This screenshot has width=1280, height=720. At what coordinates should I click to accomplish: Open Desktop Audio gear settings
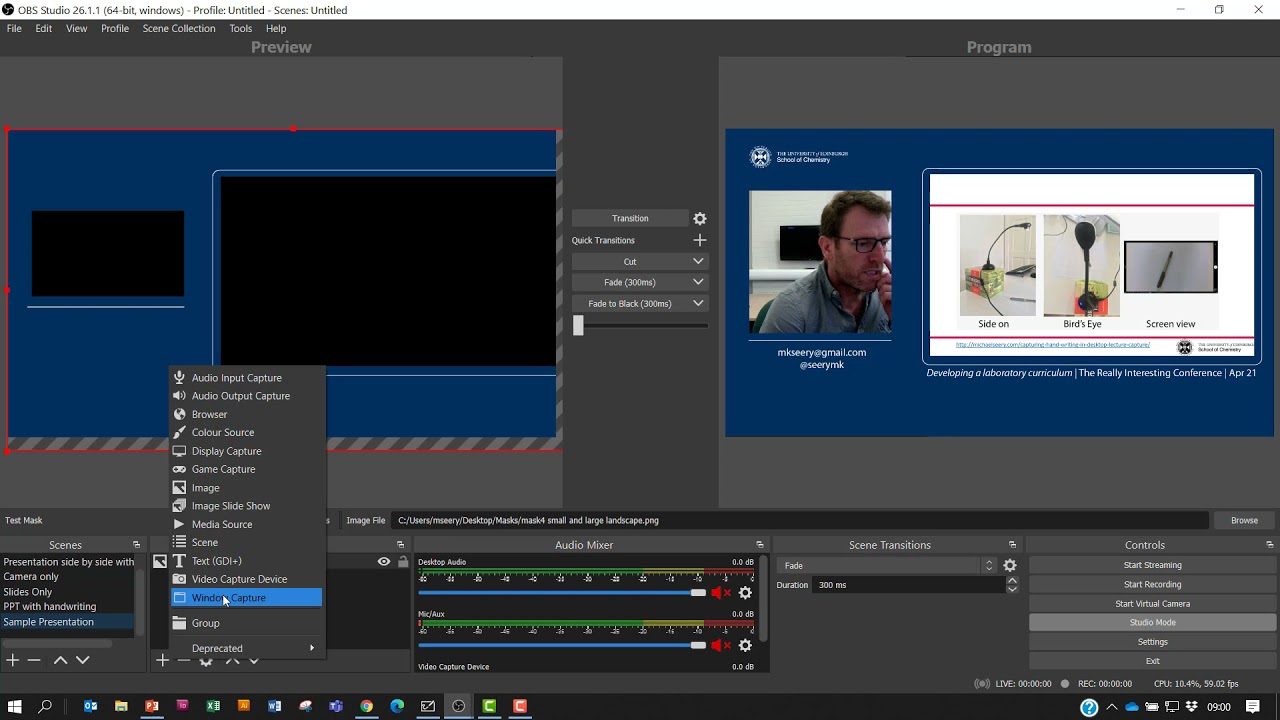click(x=745, y=593)
